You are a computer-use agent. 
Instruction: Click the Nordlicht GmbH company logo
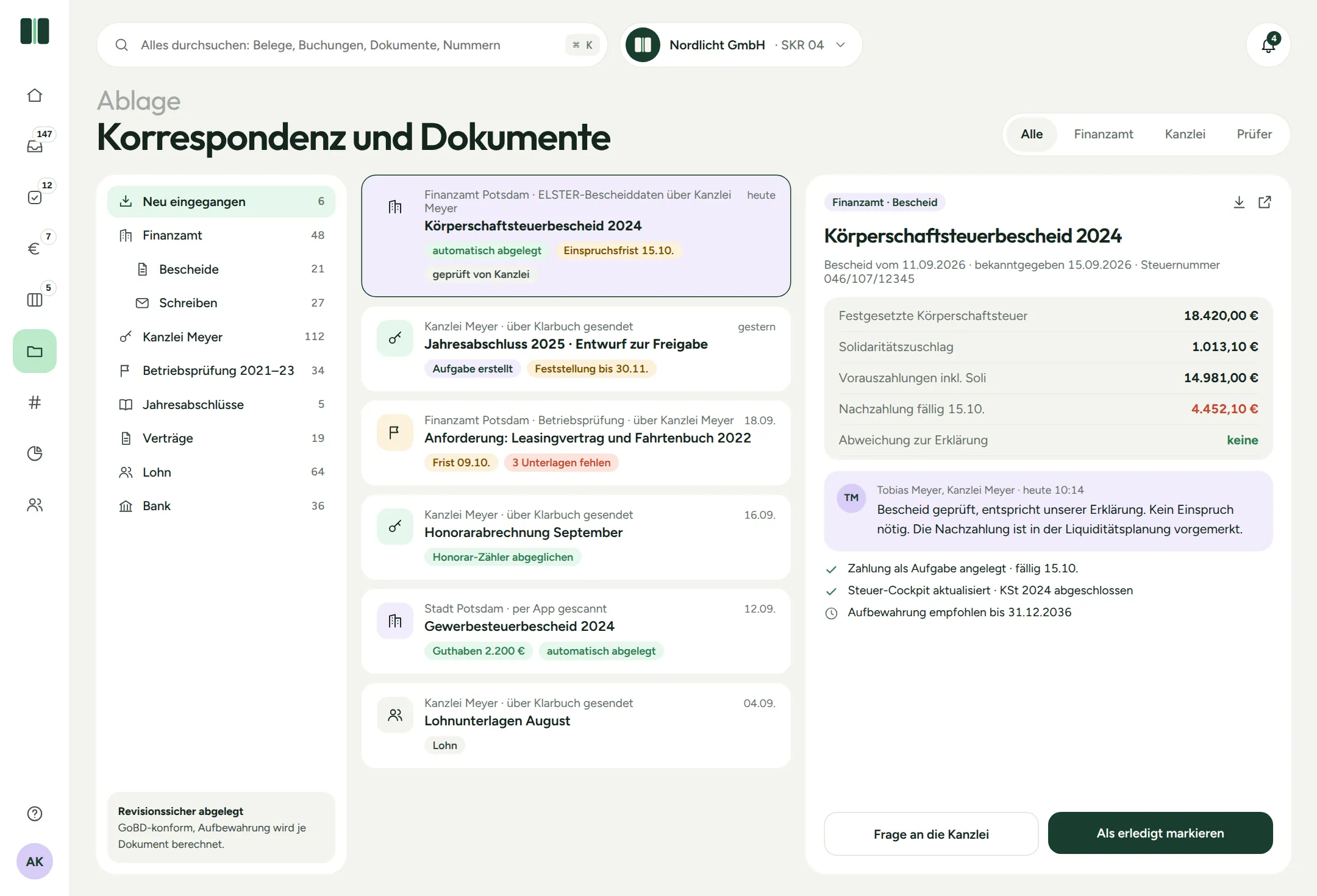643,45
